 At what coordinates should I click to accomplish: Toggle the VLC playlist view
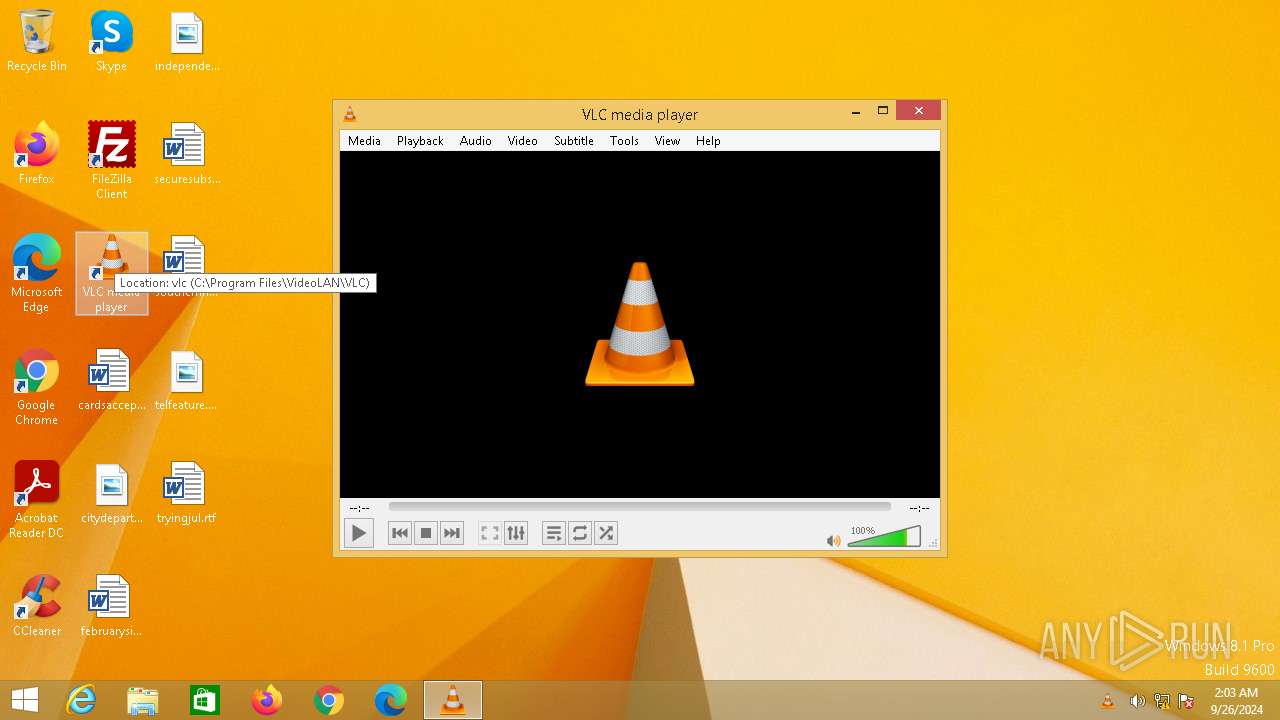click(554, 533)
